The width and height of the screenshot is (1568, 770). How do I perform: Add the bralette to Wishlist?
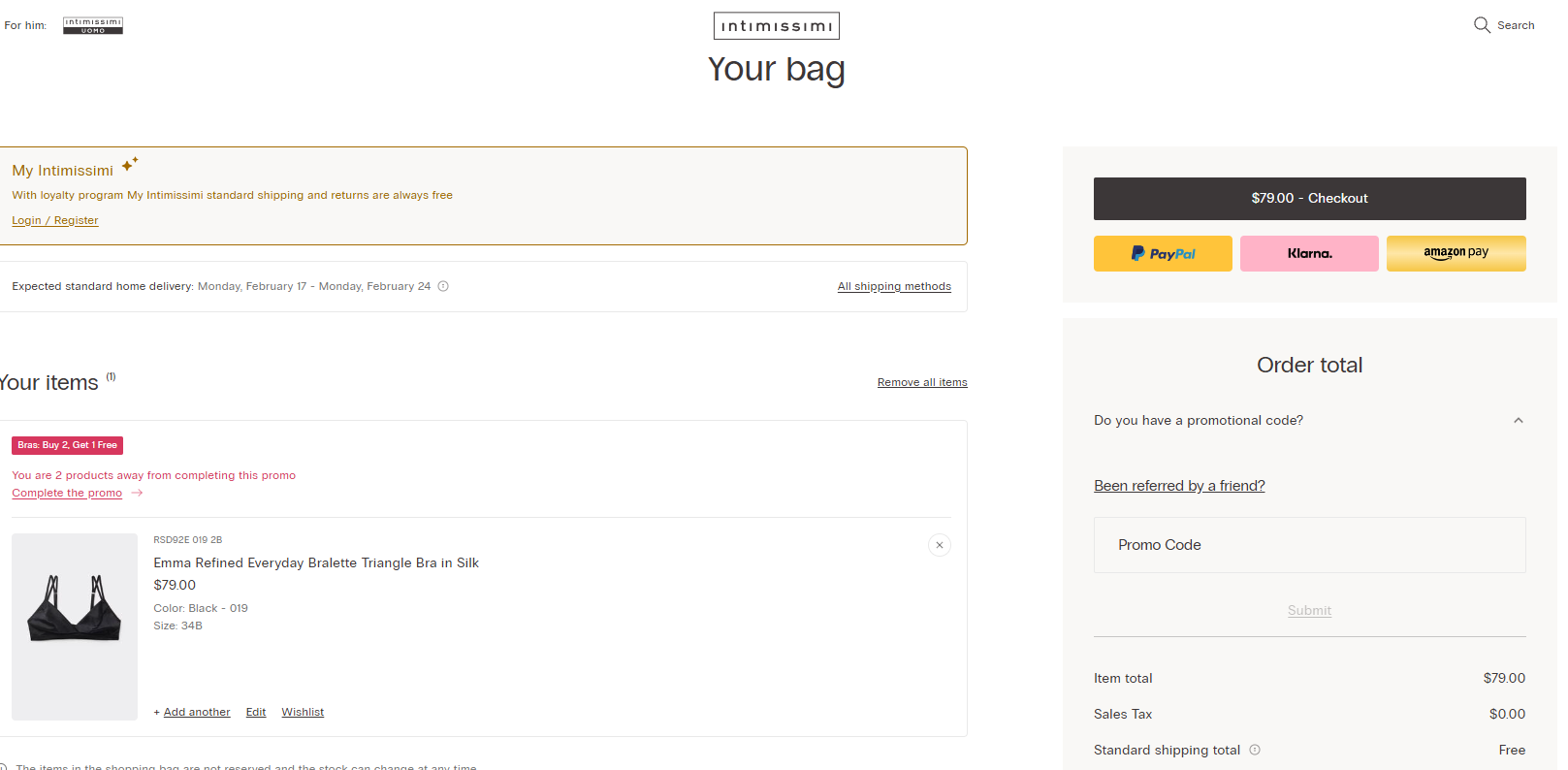click(302, 712)
